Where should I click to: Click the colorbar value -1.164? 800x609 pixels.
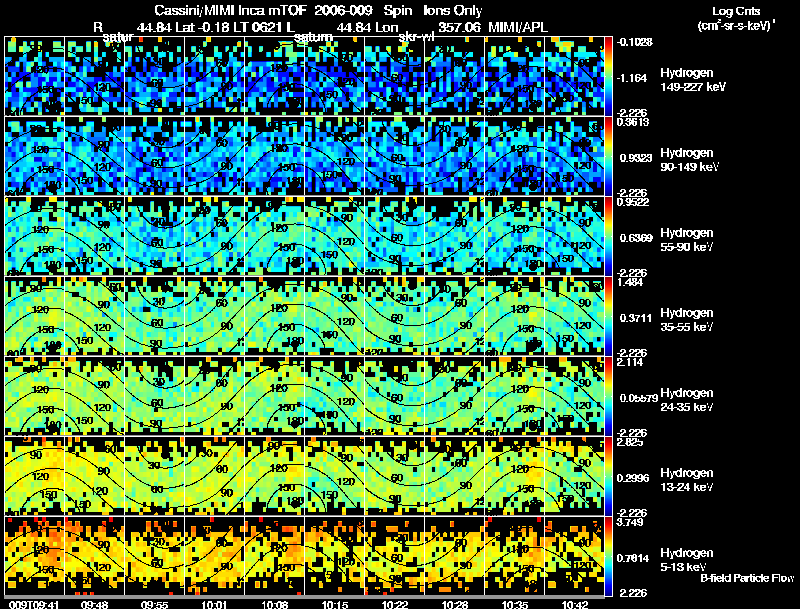633,78
